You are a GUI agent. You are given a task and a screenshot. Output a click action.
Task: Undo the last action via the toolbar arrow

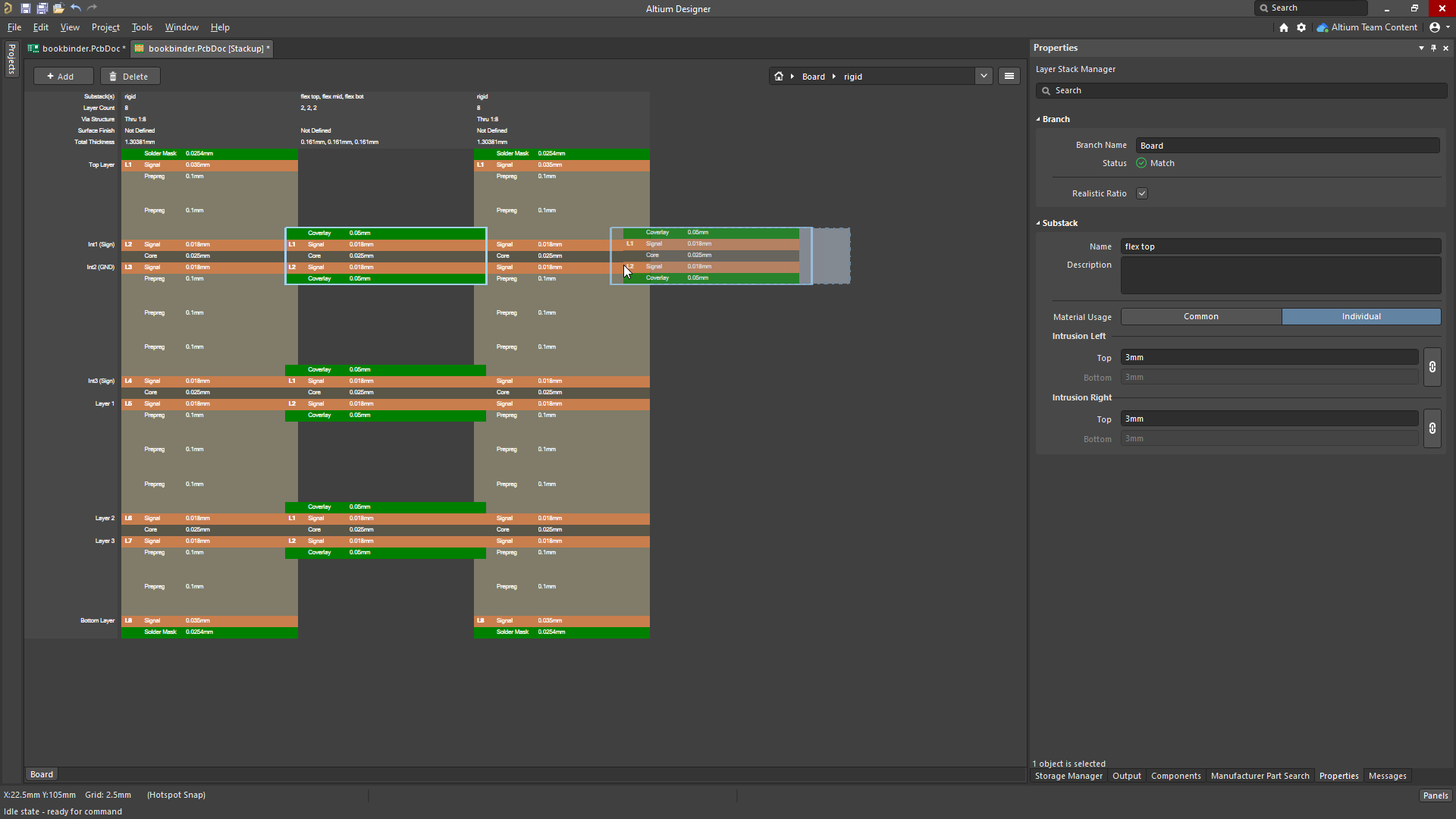click(x=75, y=8)
